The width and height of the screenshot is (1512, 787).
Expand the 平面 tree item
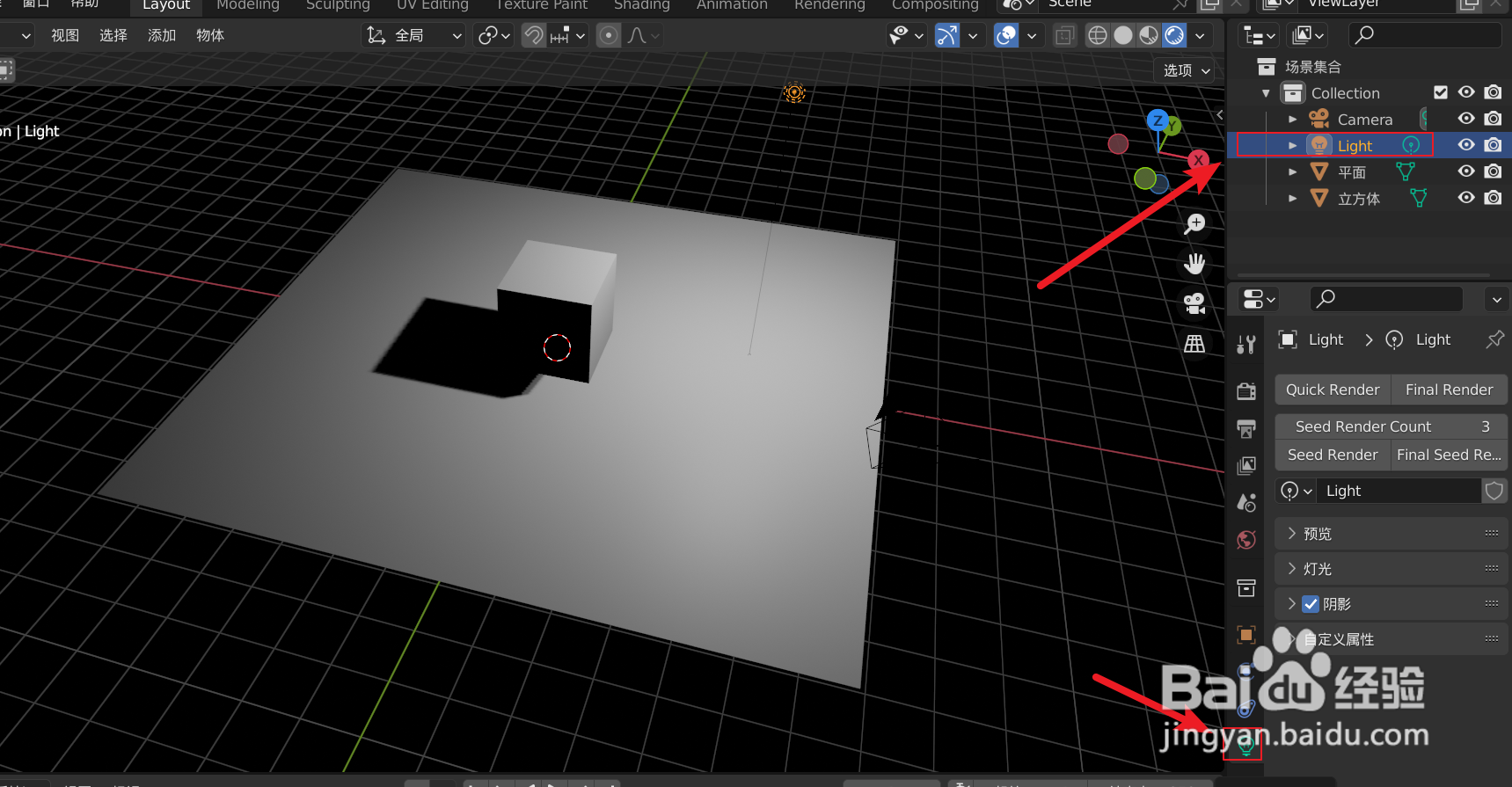(x=1292, y=171)
